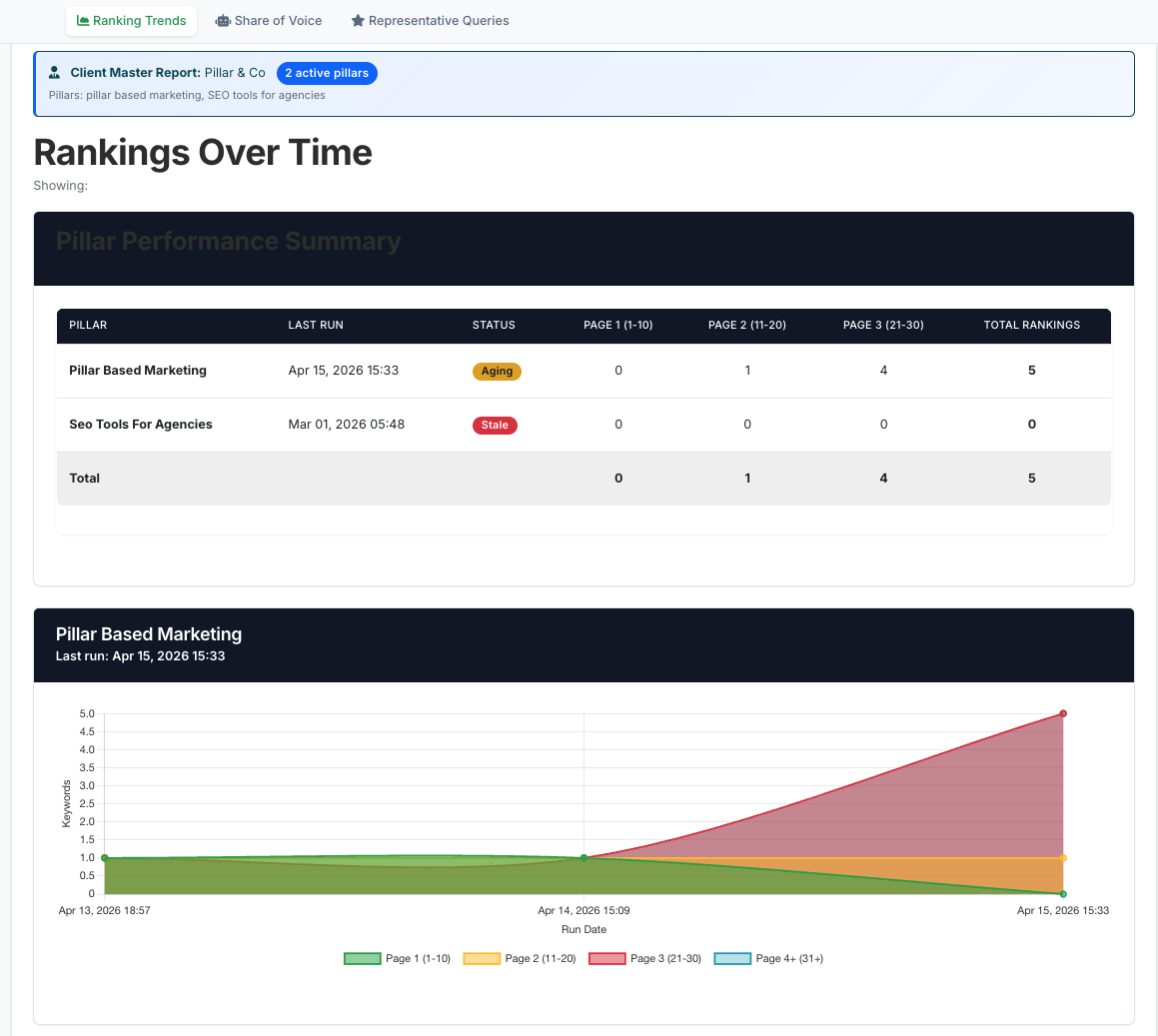The width and height of the screenshot is (1158, 1036).
Task: Click the green data point at Apr 14 15:09
Action: 584,858
